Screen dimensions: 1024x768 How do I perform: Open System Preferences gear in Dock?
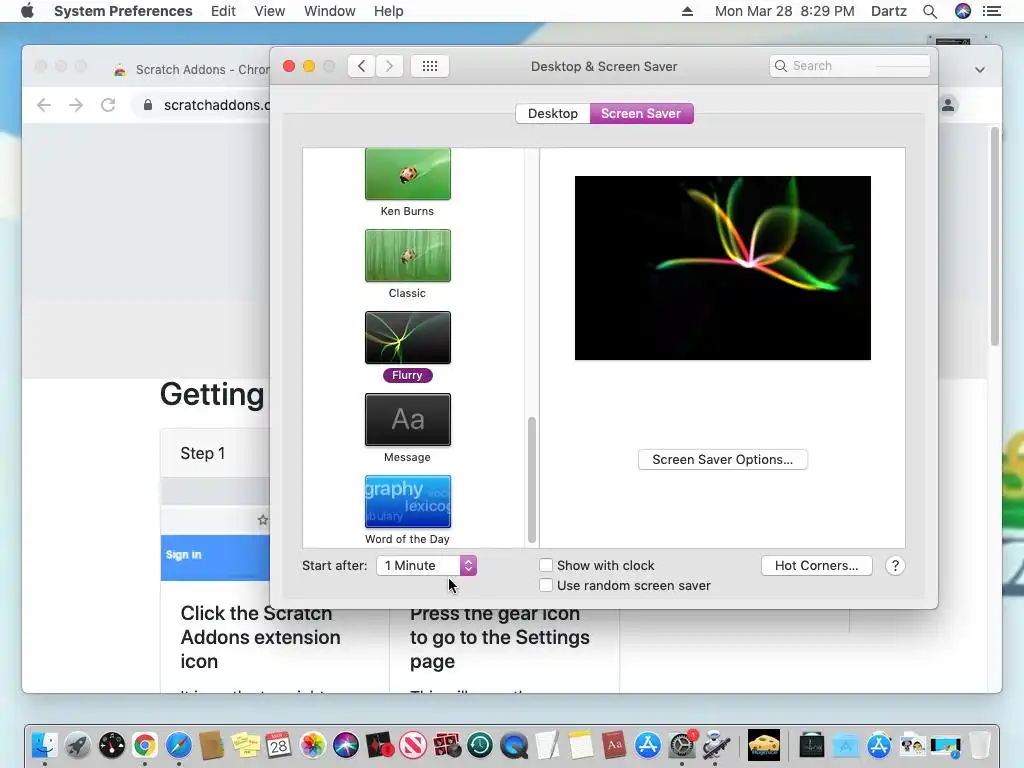tap(682, 744)
